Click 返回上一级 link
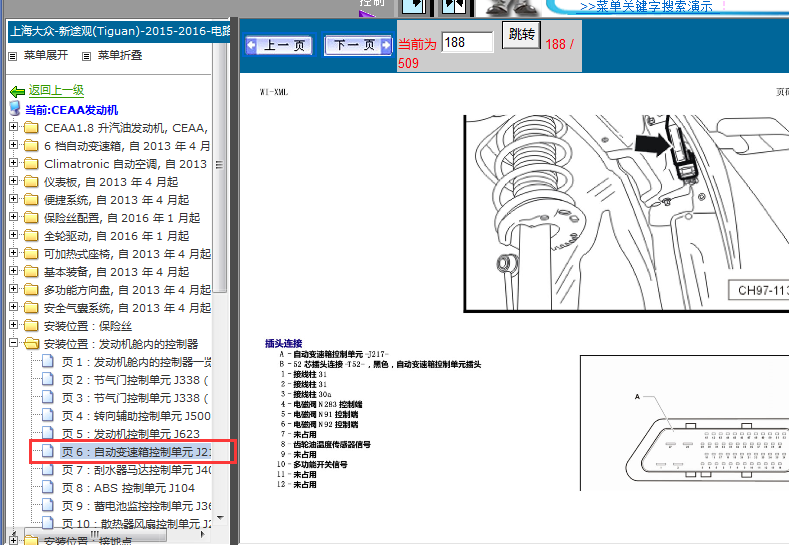Screen dimensions: 789x545 (x=56, y=91)
